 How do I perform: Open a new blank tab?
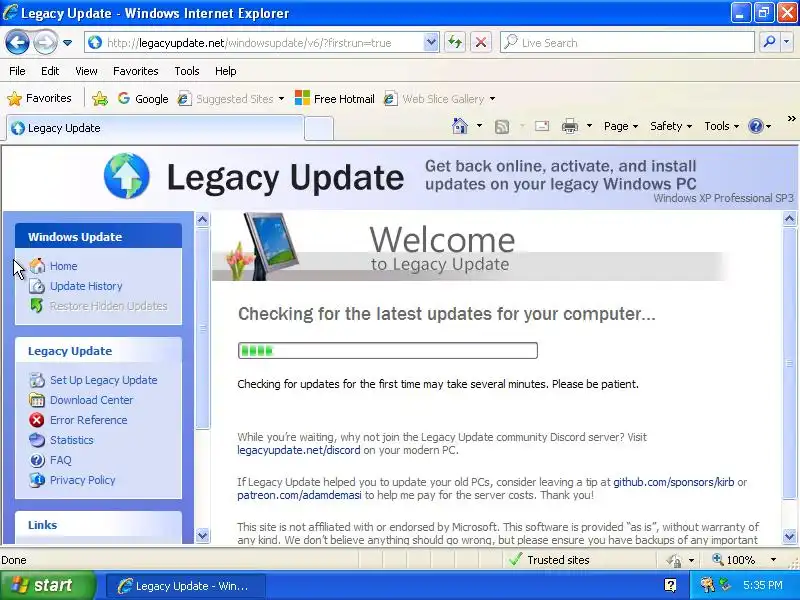(x=319, y=129)
